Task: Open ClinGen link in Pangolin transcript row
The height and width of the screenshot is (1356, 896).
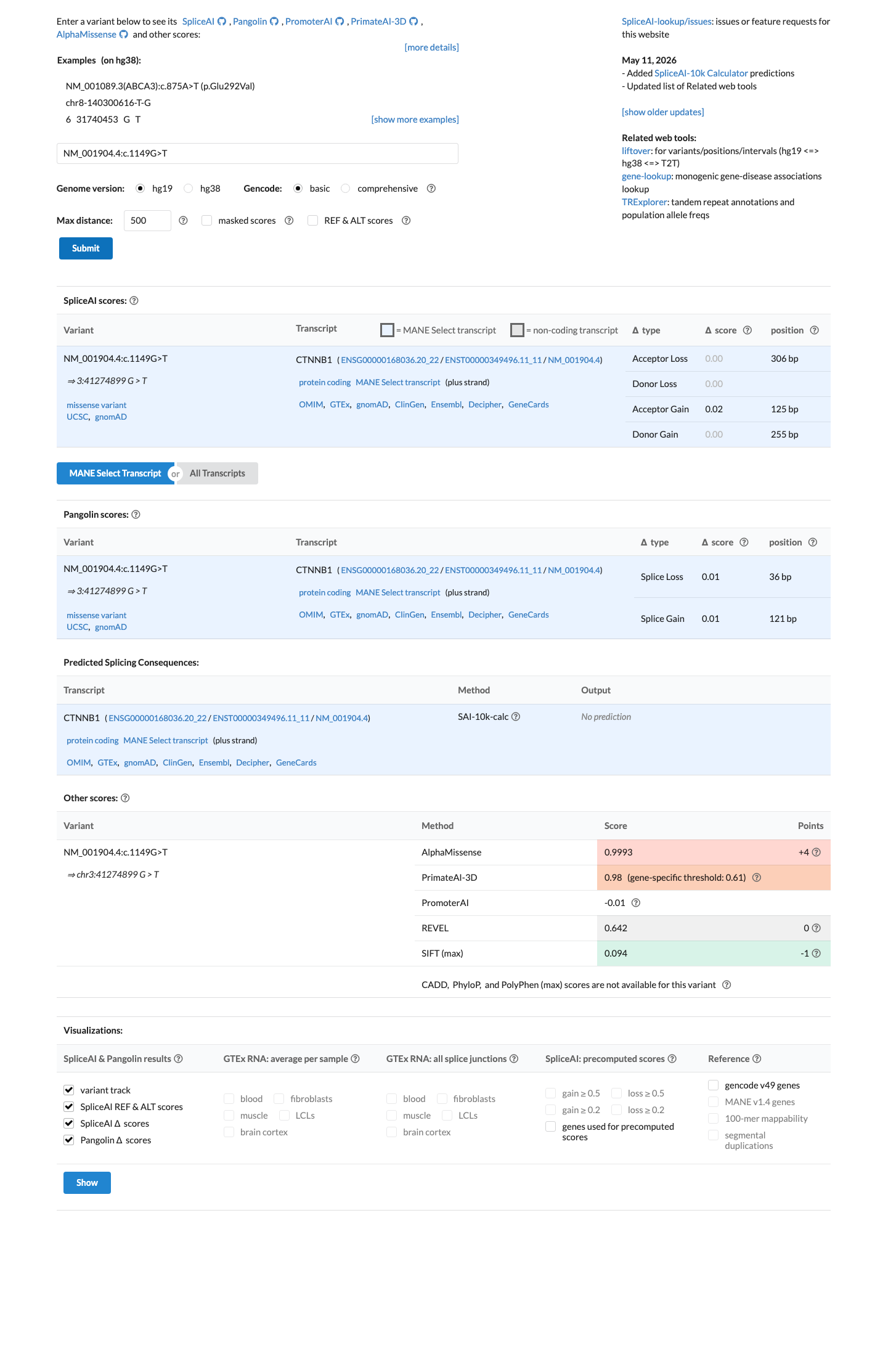Action: coord(409,615)
